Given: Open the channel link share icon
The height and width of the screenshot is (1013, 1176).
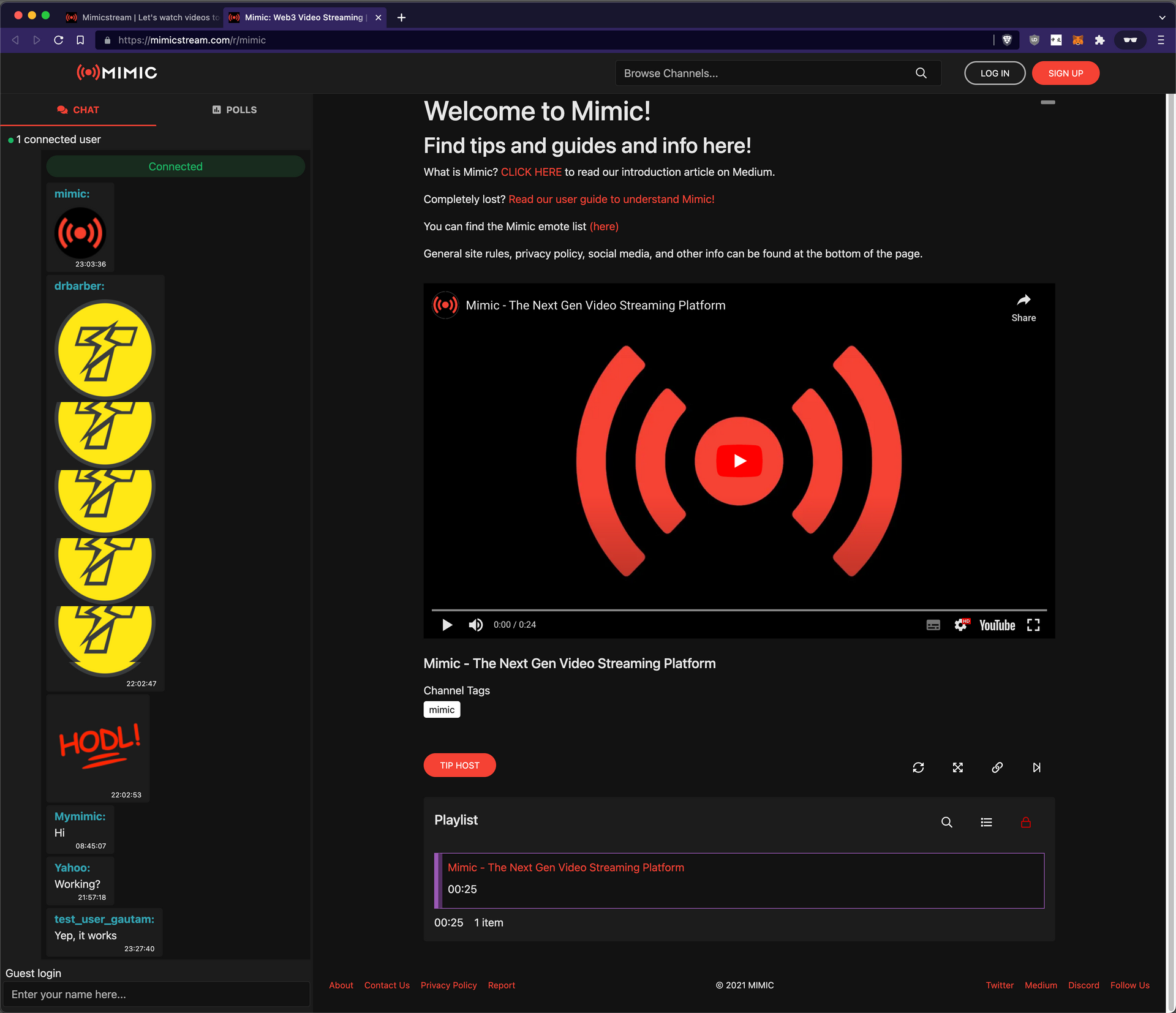Looking at the screenshot, I should pyautogui.click(x=997, y=767).
